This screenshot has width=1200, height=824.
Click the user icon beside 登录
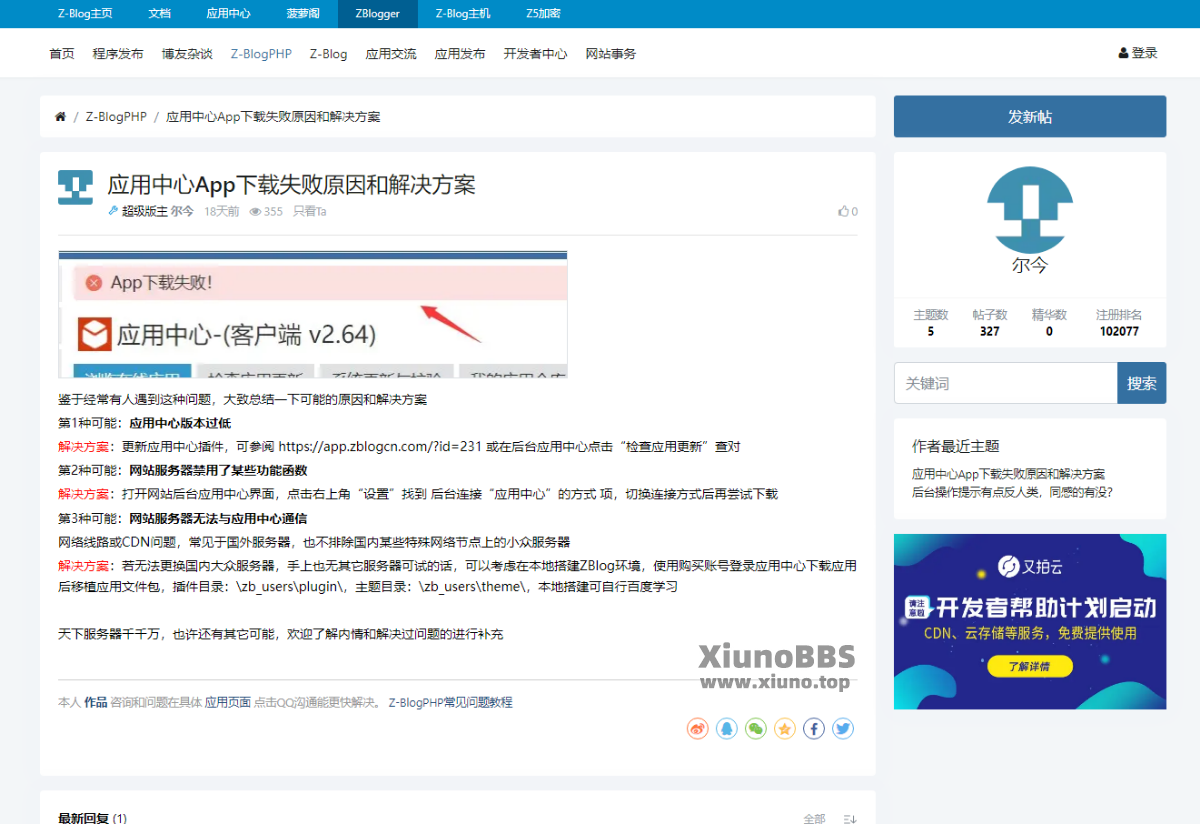tap(1123, 53)
